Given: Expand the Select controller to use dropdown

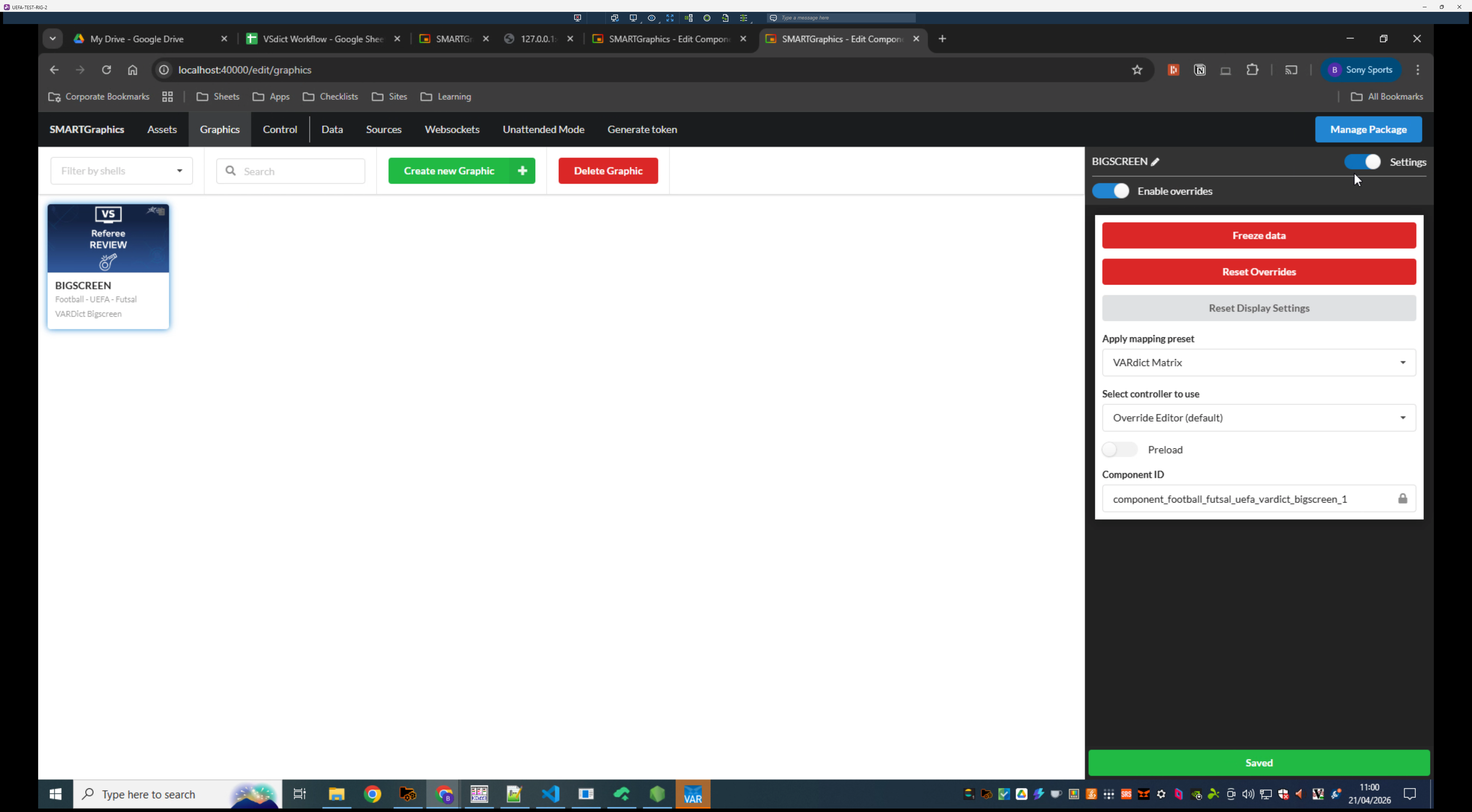Looking at the screenshot, I should point(1258,418).
